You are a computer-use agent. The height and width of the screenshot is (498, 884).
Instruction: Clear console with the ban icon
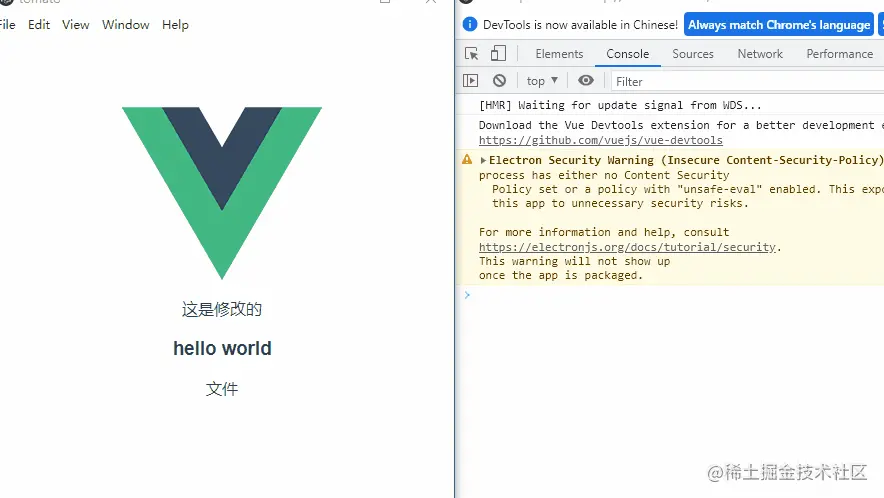[x=499, y=81]
